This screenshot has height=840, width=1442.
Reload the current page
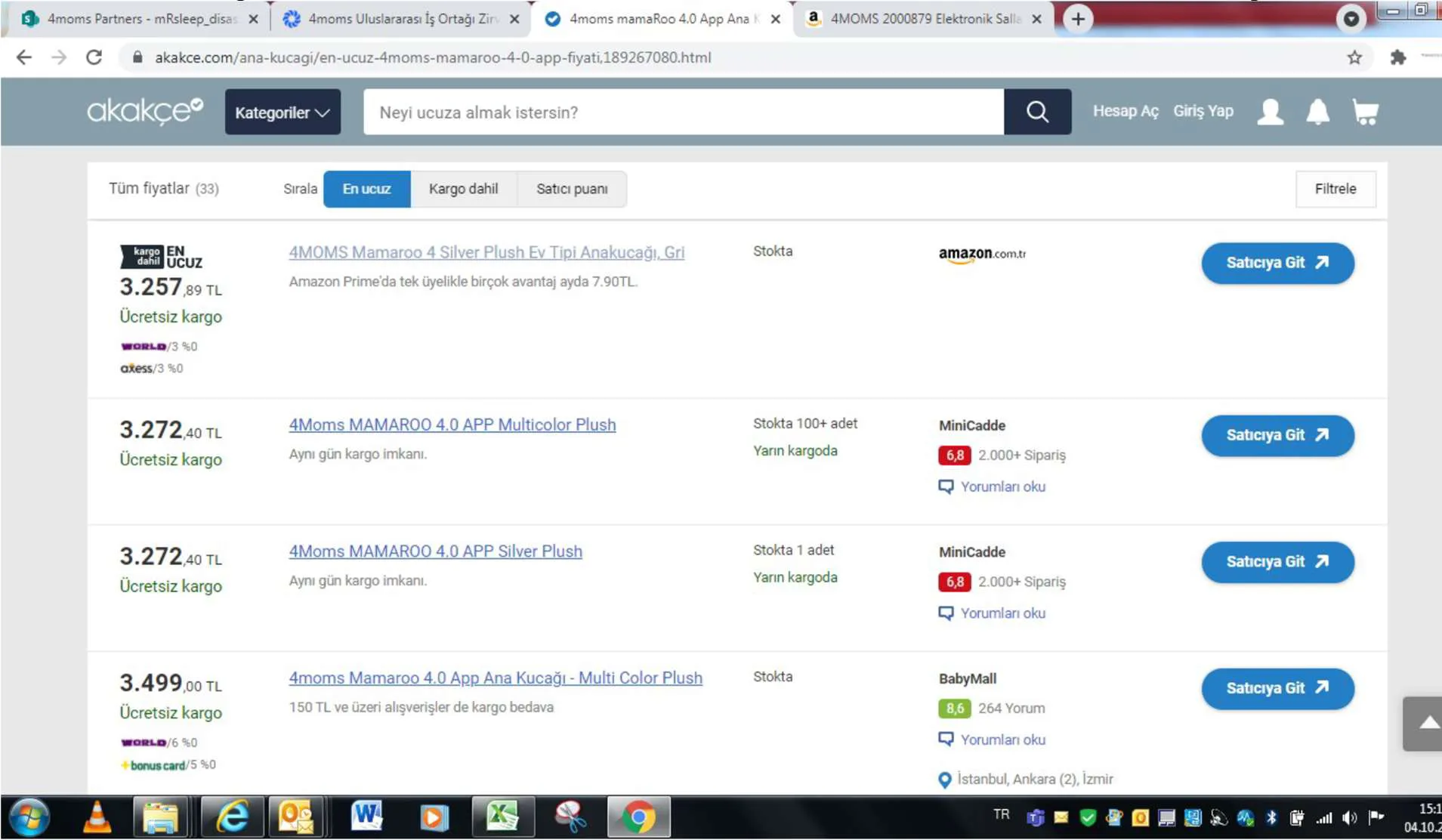(x=94, y=57)
